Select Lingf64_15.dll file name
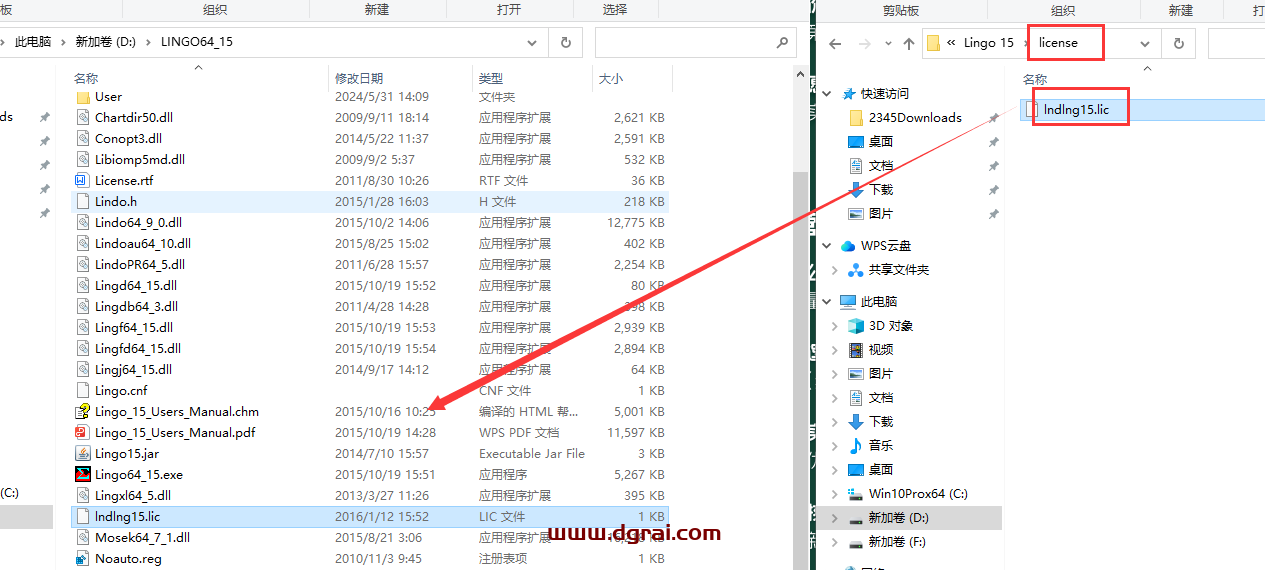Image resolution: width=1265 pixels, height=570 pixels. pyautogui.click(x=134, y=327)
